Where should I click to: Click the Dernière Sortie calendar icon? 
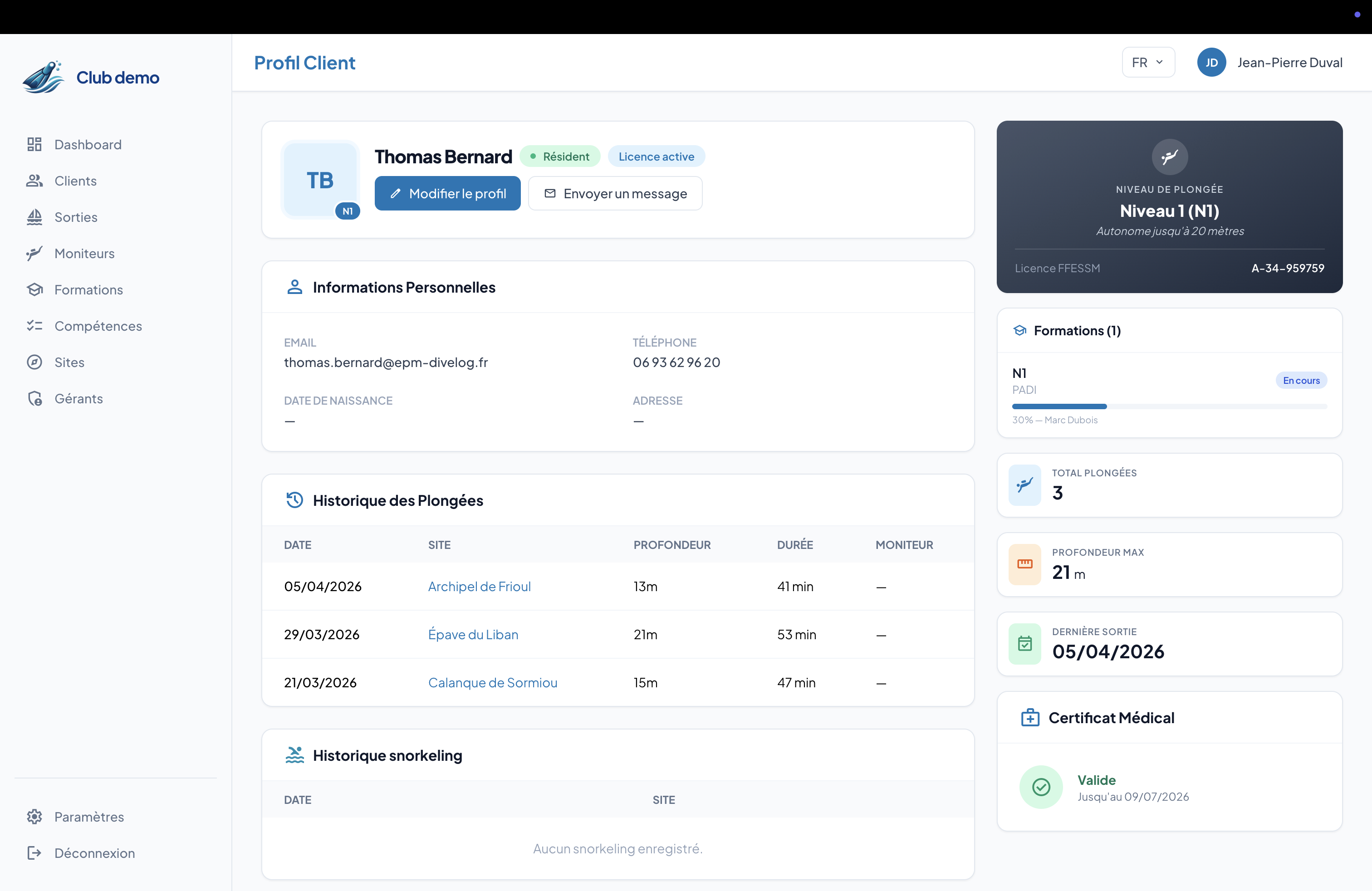point(1024,643)
